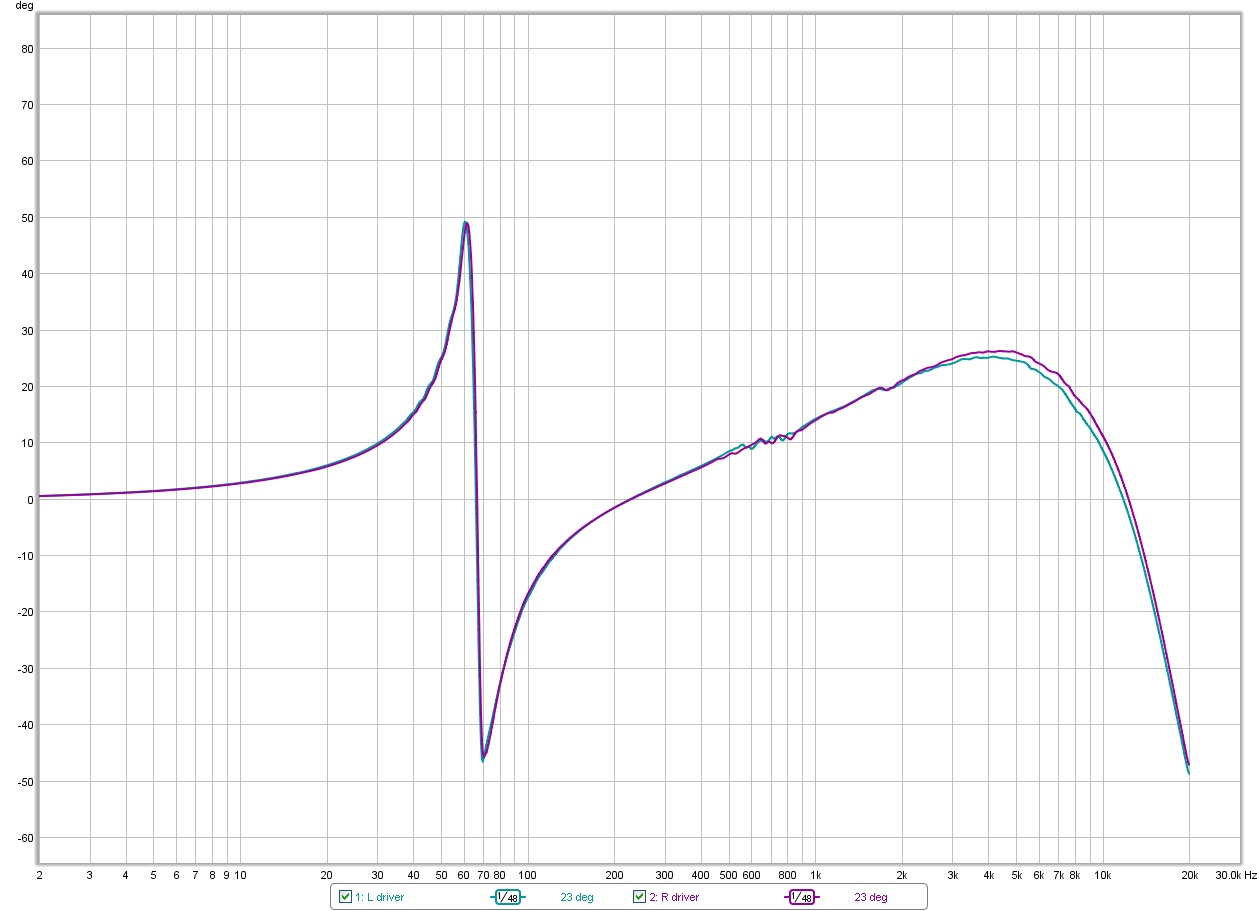Uncheck the 1: L driver trace checkbox
The image size is (1259, 911).
coord(345,897)
